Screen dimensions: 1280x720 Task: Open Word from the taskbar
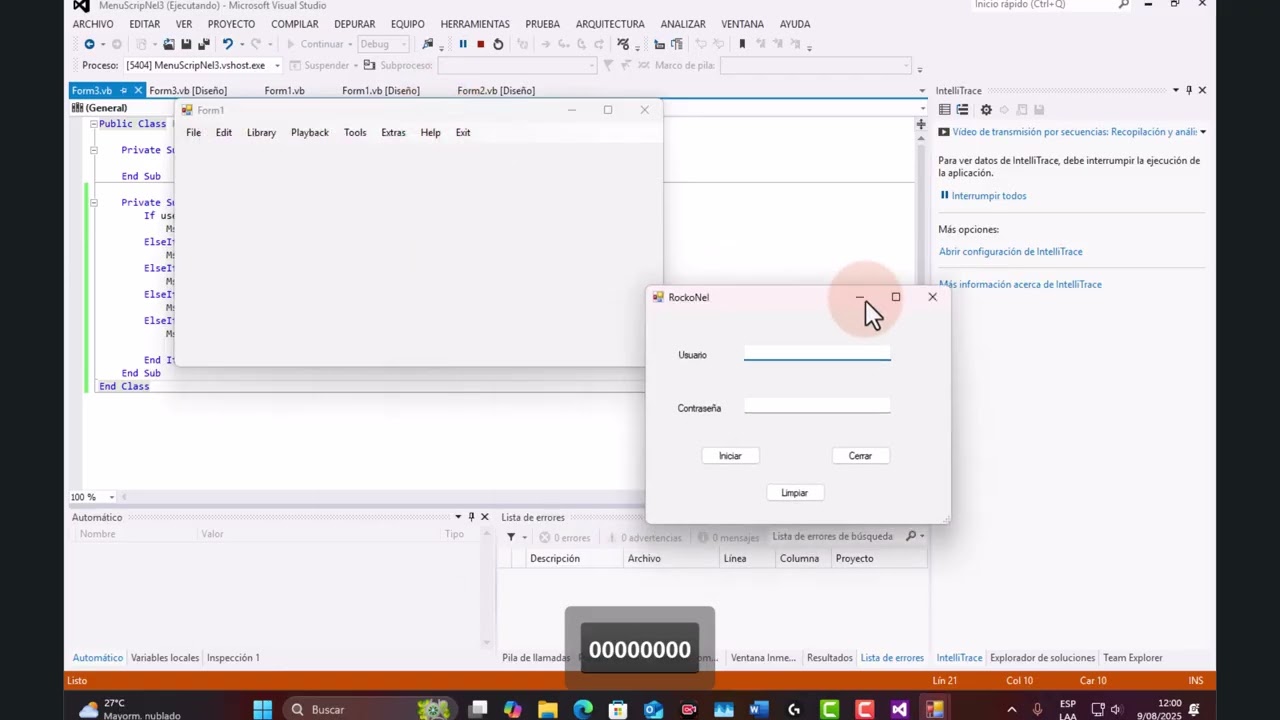[759, 709]
